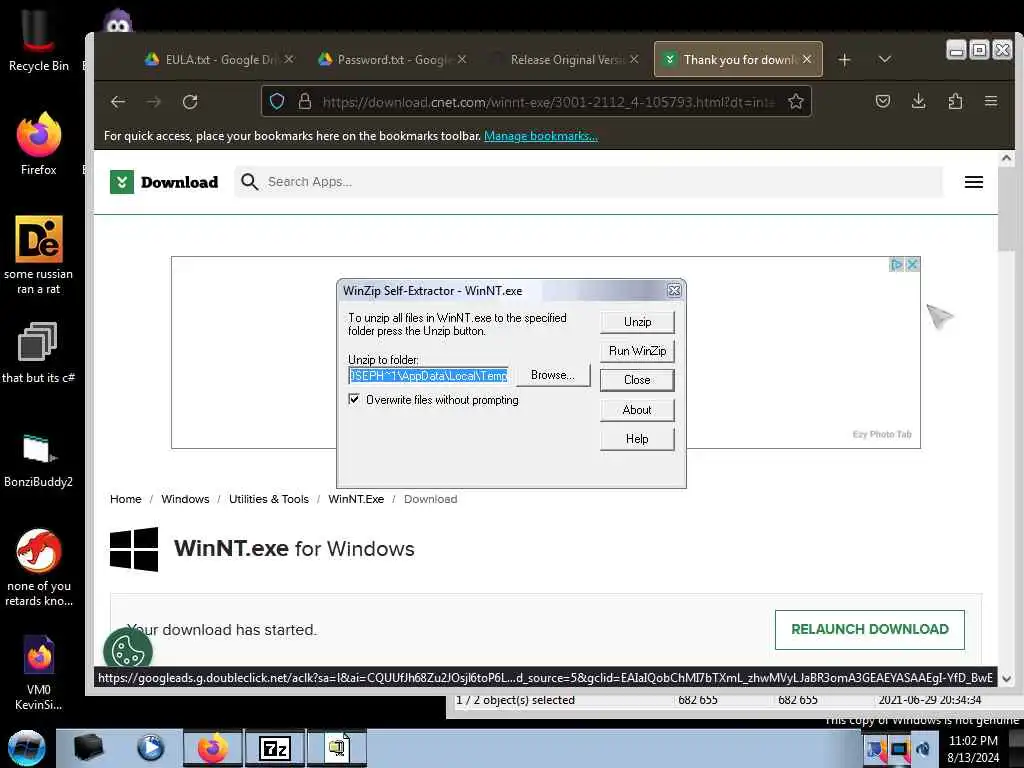Click the Download site logo
This screenshot has height=768, width=1024.
click(x=164, y=182)
